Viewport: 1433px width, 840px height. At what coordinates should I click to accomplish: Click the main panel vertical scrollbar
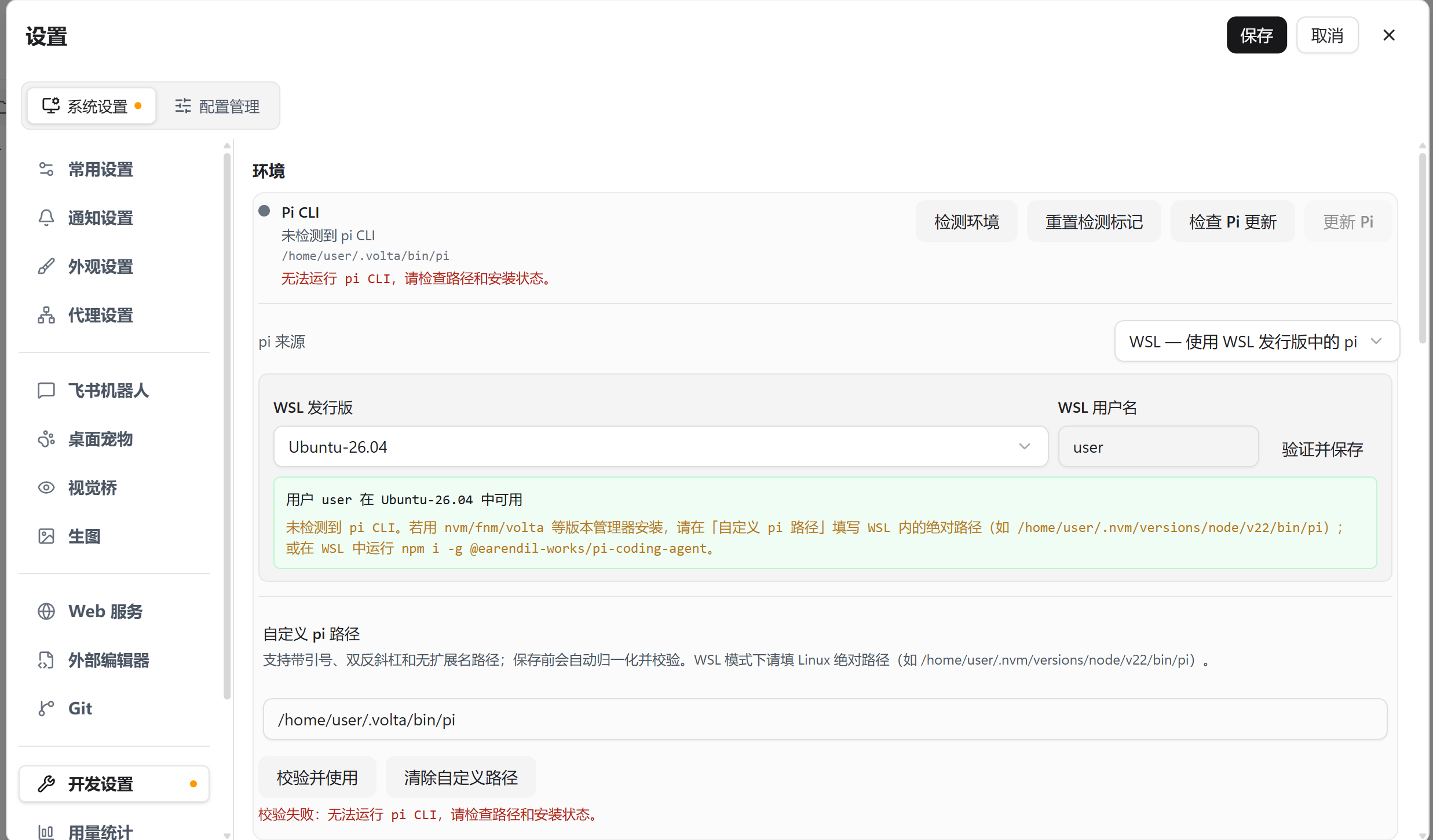[1423, 249]
